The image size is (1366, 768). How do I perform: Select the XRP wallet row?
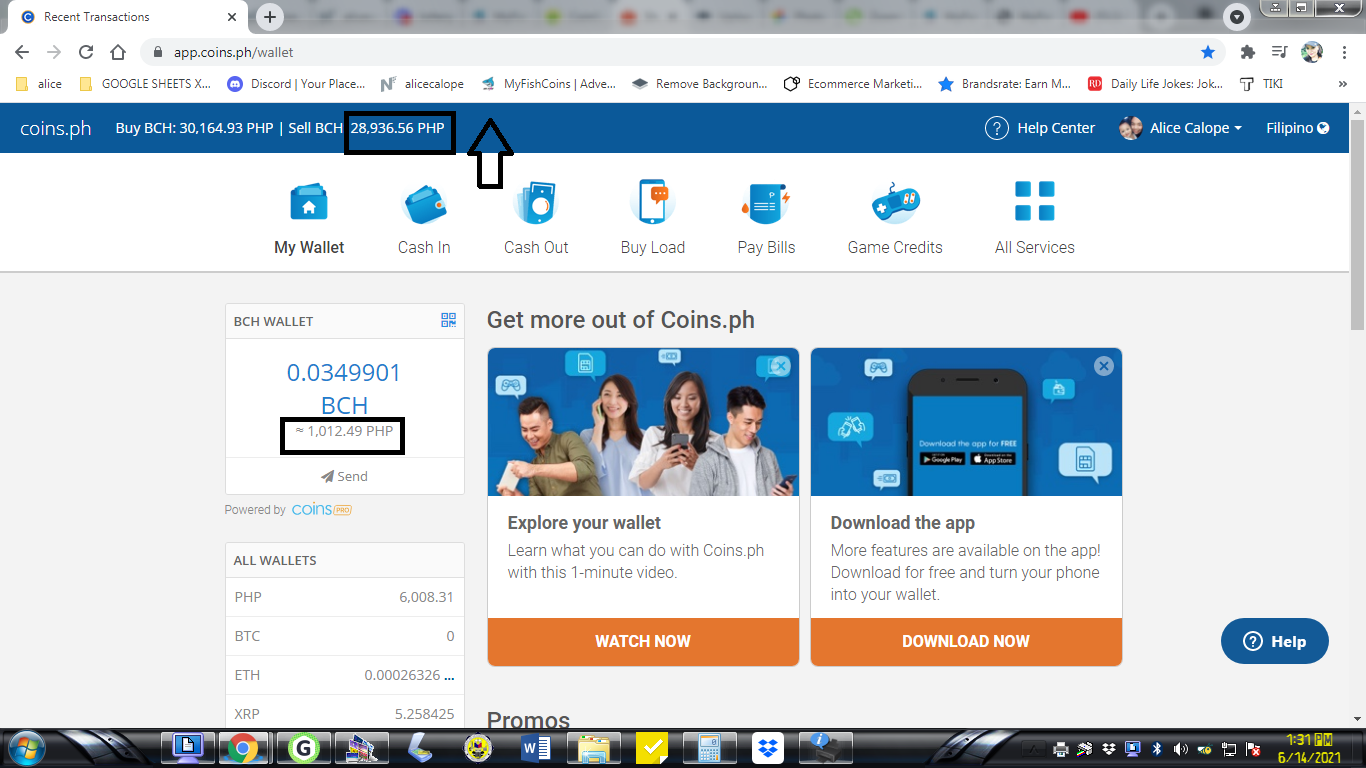(344, 714)
